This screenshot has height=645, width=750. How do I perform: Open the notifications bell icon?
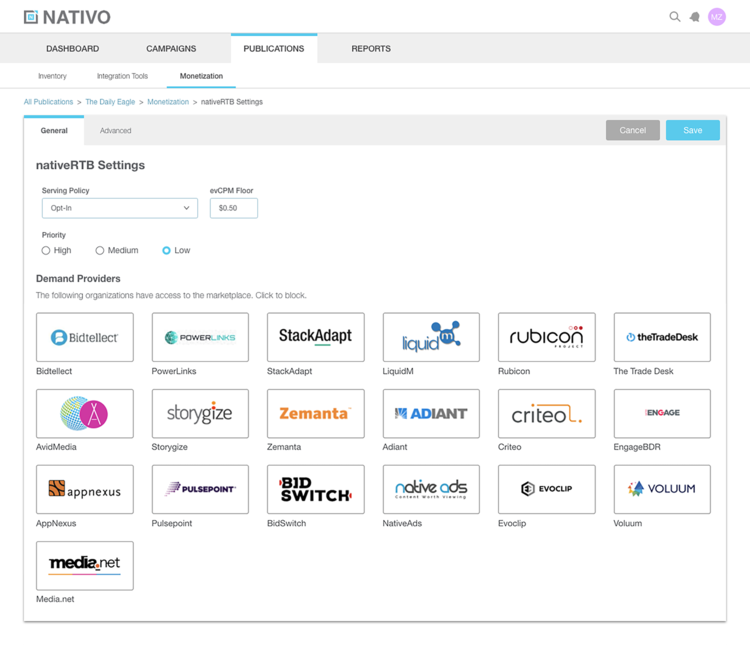tap(695, 17)
